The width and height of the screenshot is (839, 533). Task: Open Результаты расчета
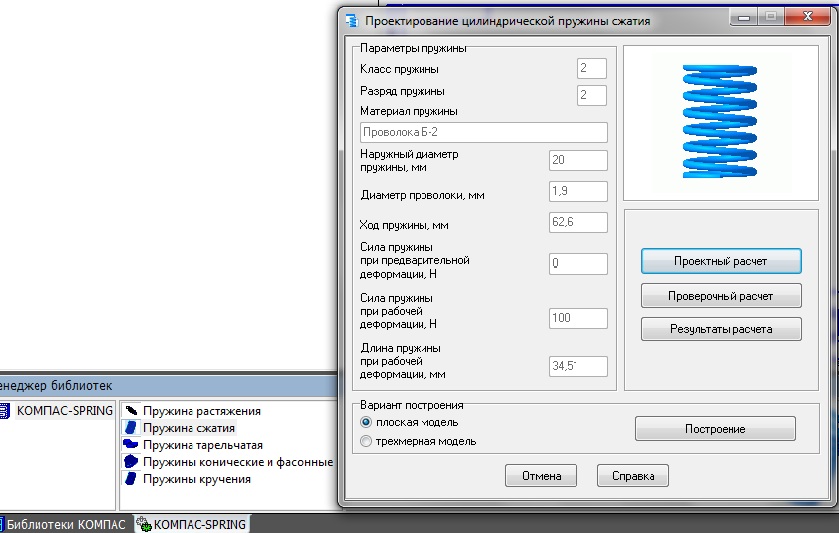721,329
